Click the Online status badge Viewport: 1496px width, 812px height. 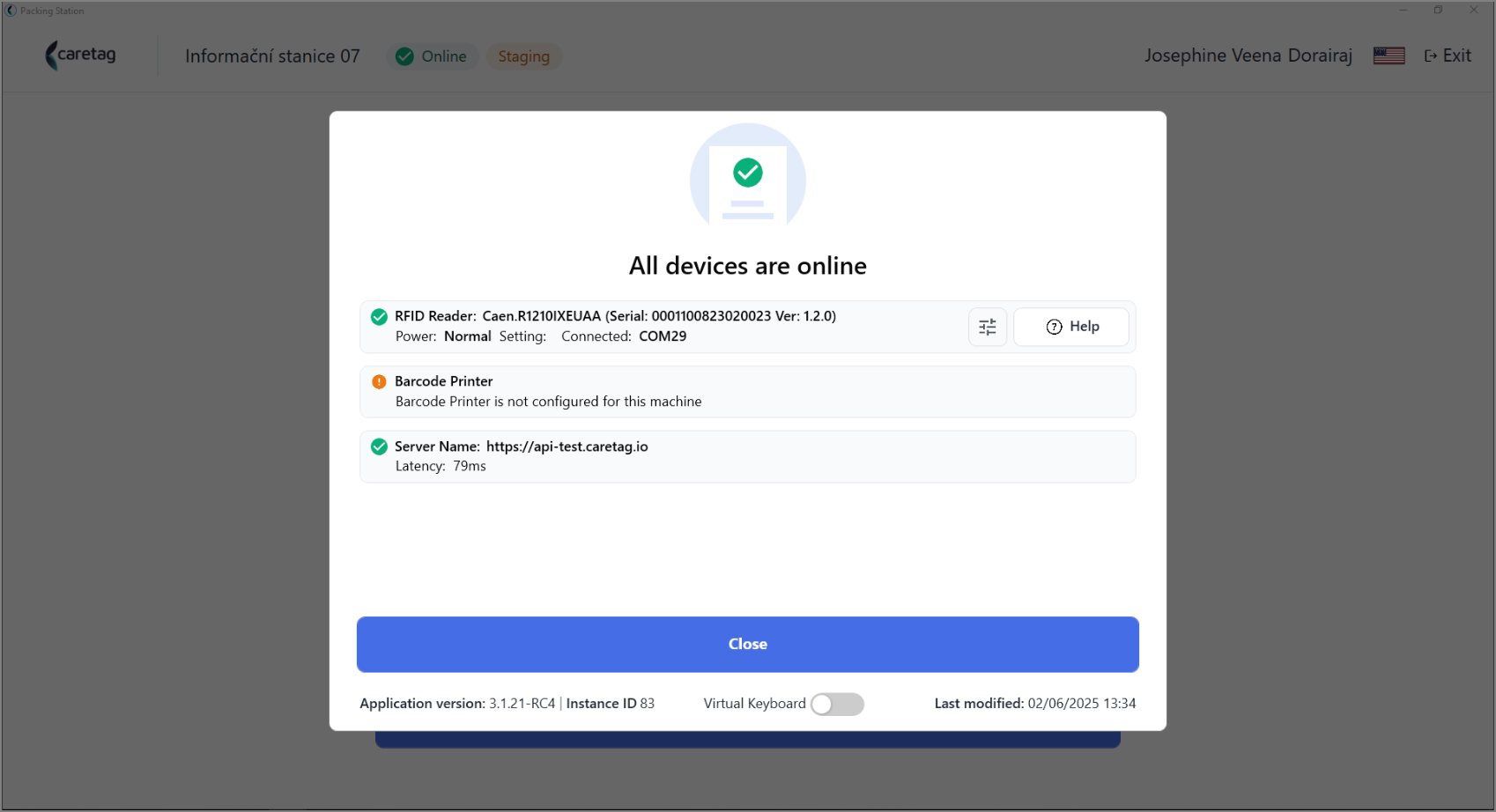[433, 56]
